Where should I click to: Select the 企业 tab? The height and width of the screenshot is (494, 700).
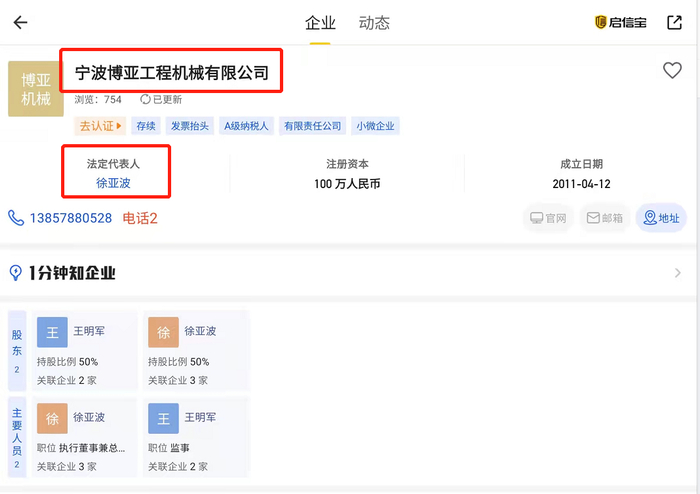[320, 23]
